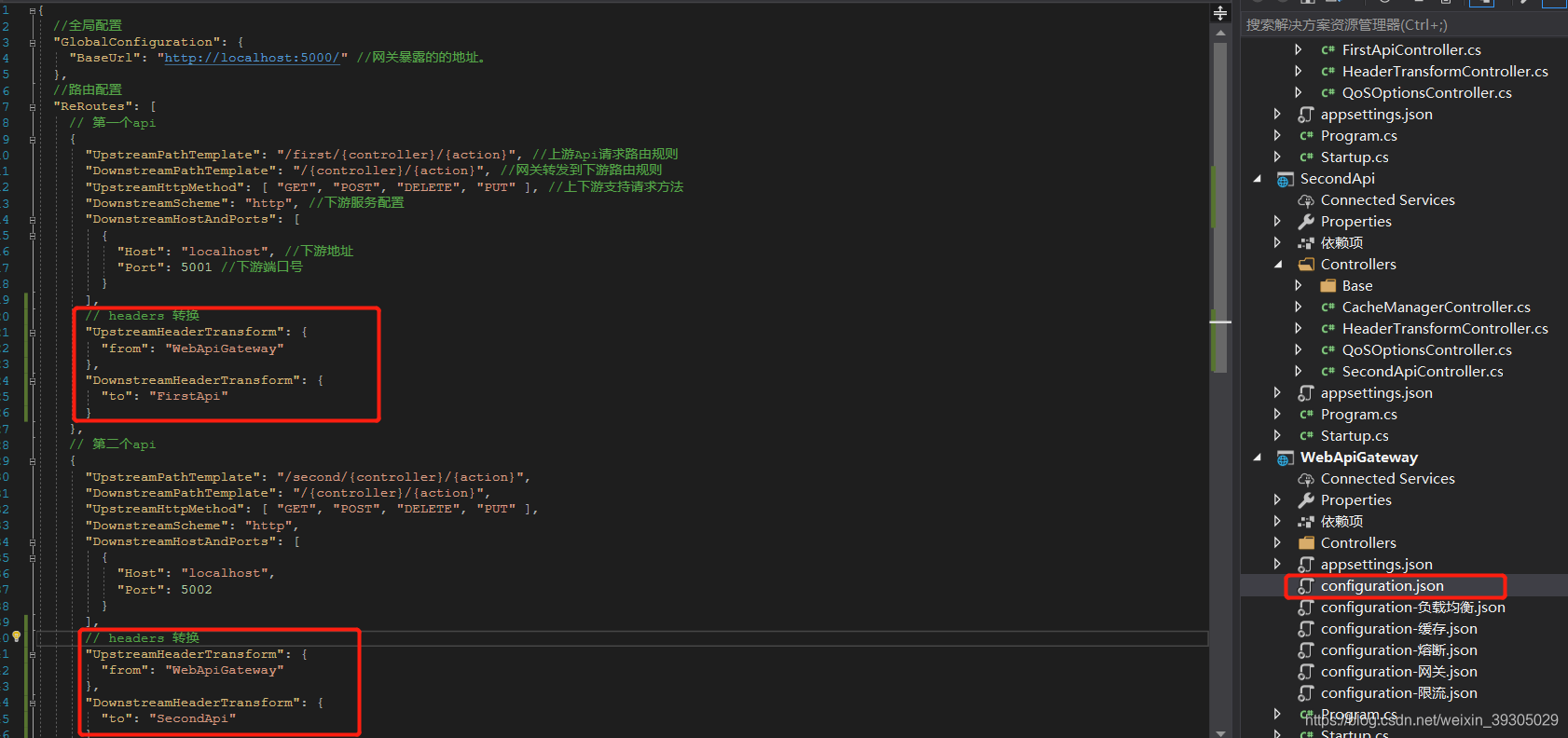Click the lightbulb quick actions icon in editor margin
This screenshot has height=738, width=1568.
(x=16, y=636)
